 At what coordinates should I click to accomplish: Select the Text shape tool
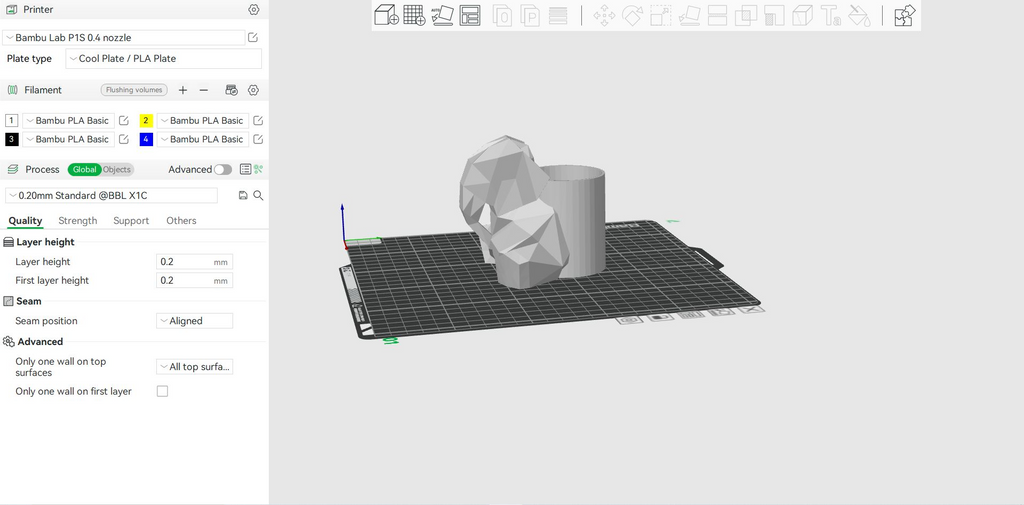click(831, 15)
